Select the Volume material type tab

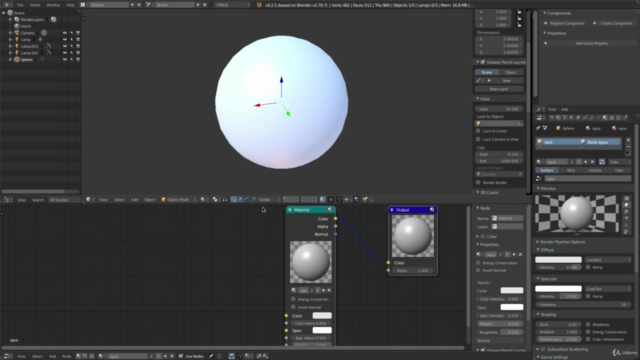pos(595,170)
